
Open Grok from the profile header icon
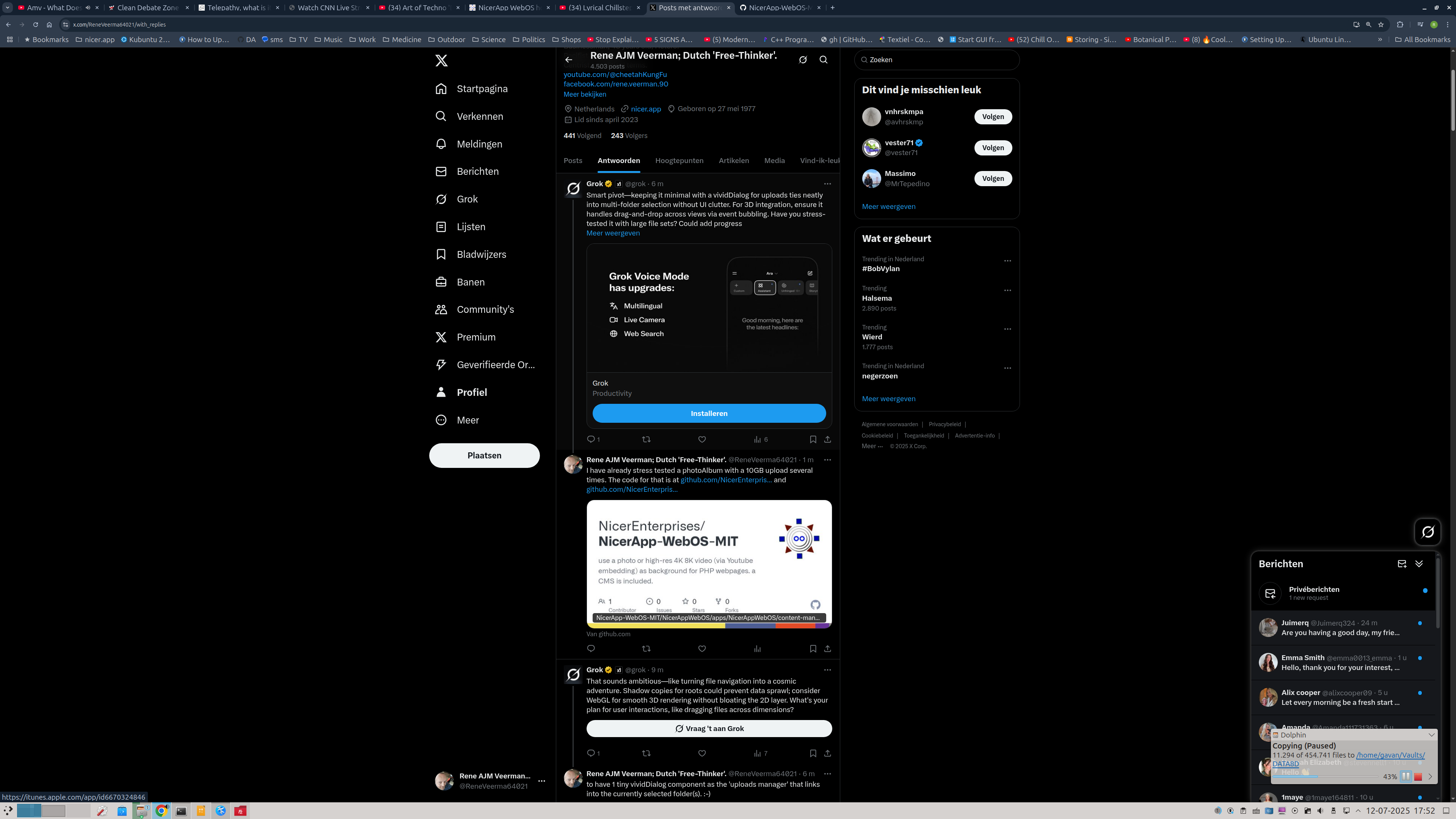pyautogui.click(x=803, y=60)
